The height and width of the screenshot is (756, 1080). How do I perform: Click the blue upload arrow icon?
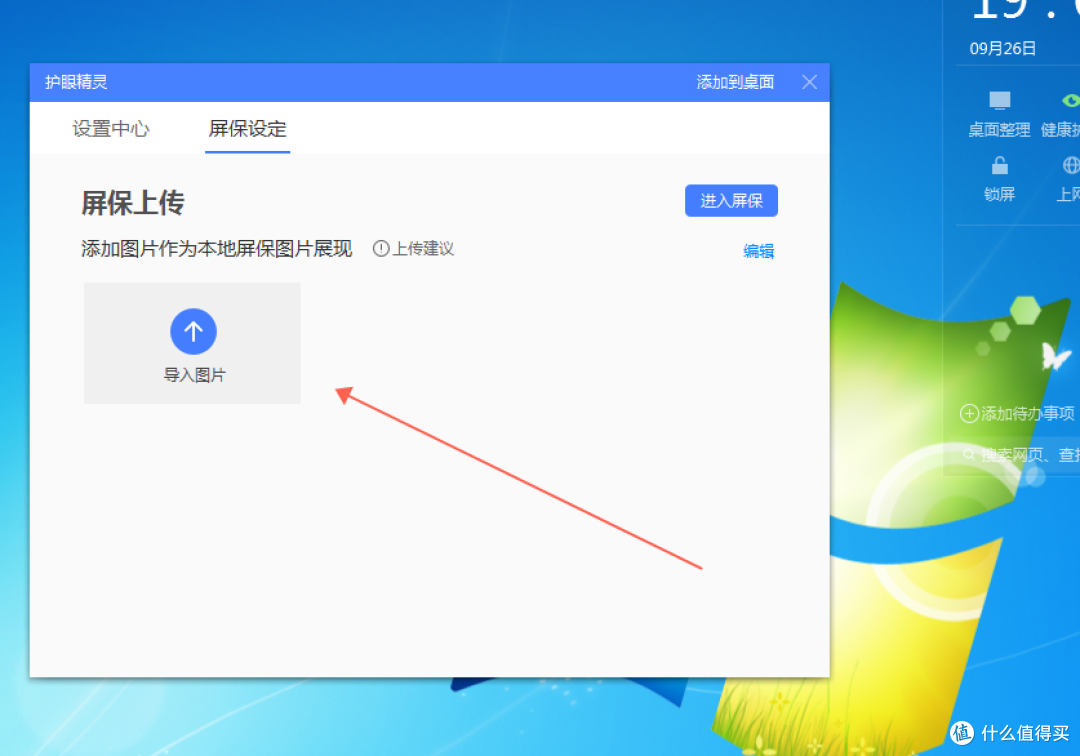[x=194, y=331]
